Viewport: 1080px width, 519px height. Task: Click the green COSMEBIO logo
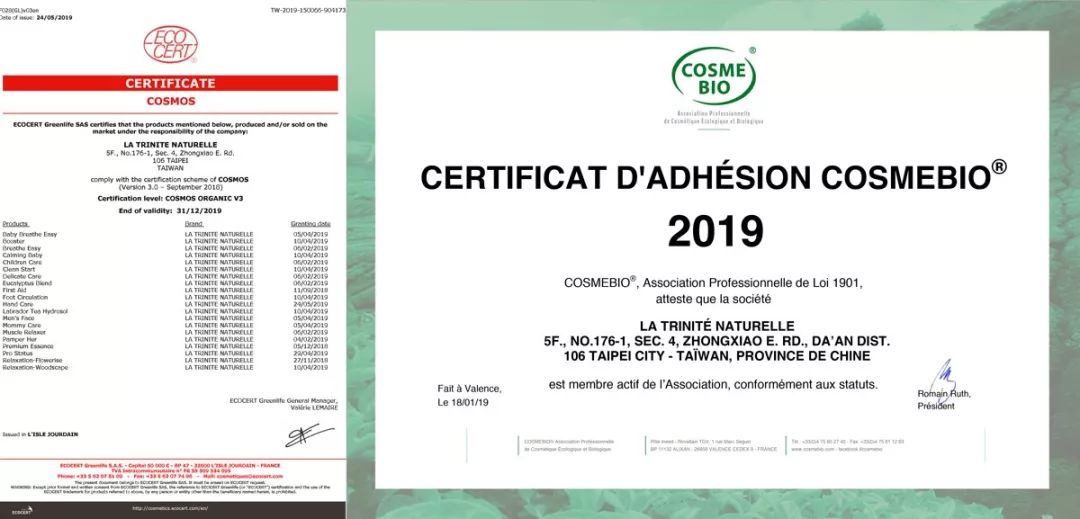pyautogui.click(x=714, y=76)
